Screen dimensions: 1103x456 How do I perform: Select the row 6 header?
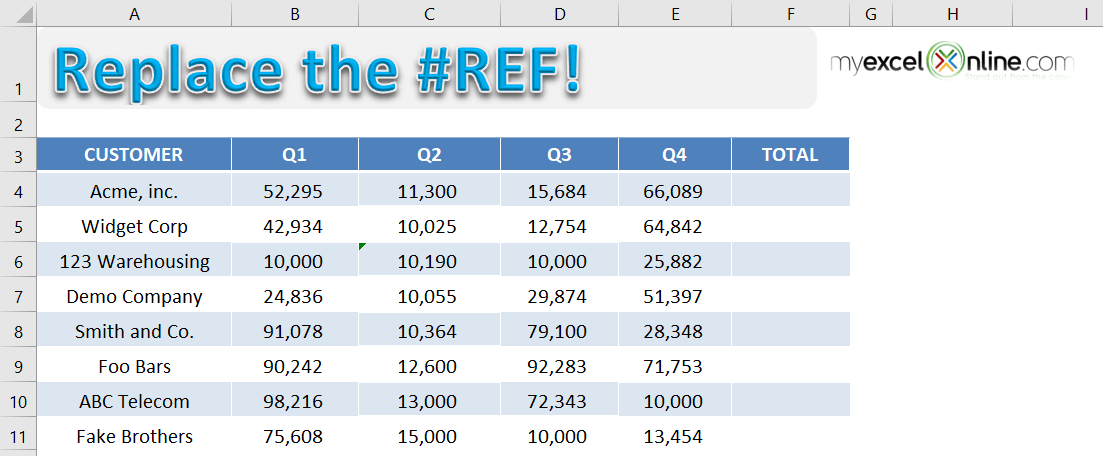click(x=18, y=262)
